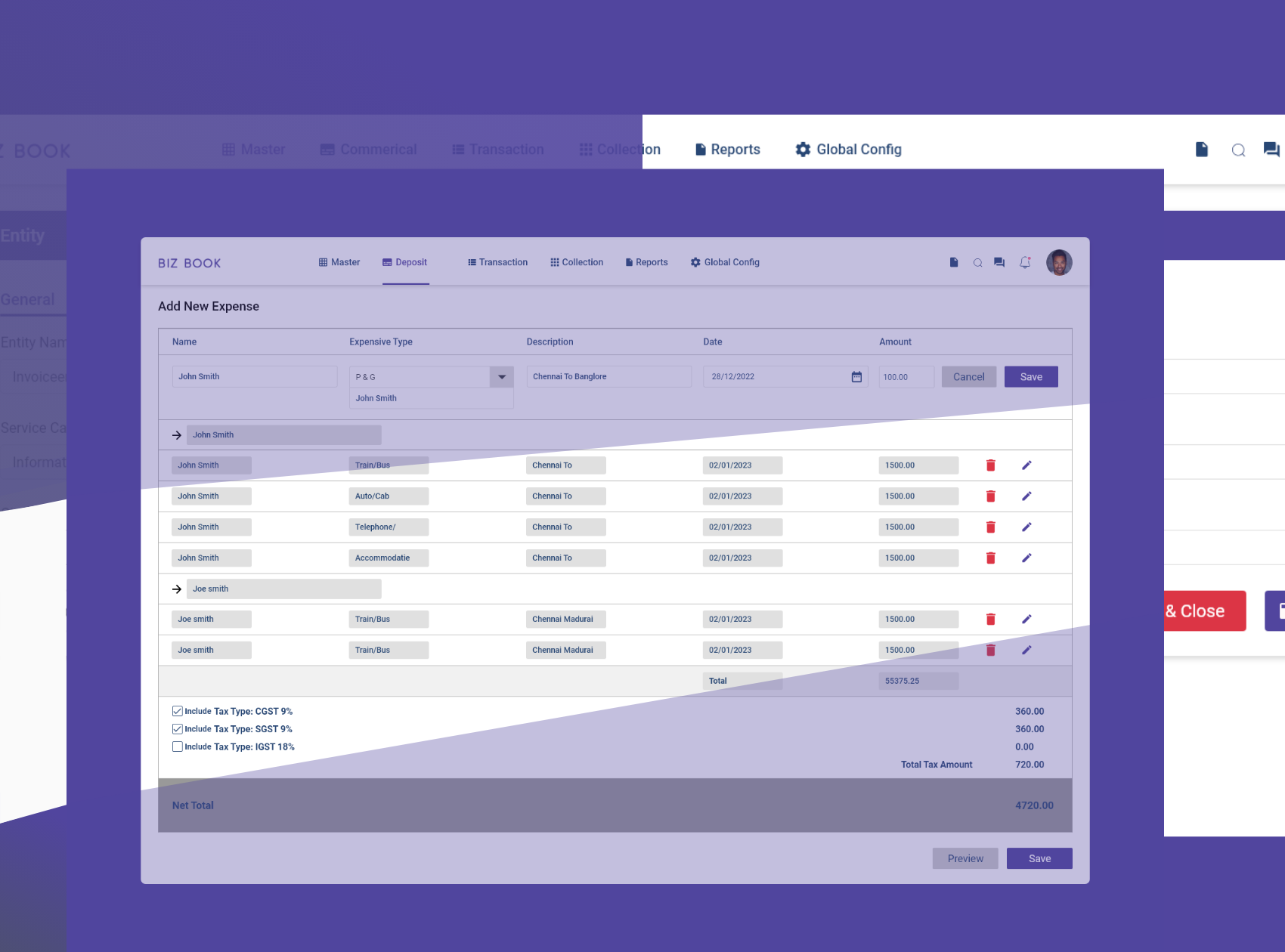Image resolution: width=1285 pixels, height=952 pixels.
Task: Click search icon in background window toolbar
Action: coord(1238,150)
